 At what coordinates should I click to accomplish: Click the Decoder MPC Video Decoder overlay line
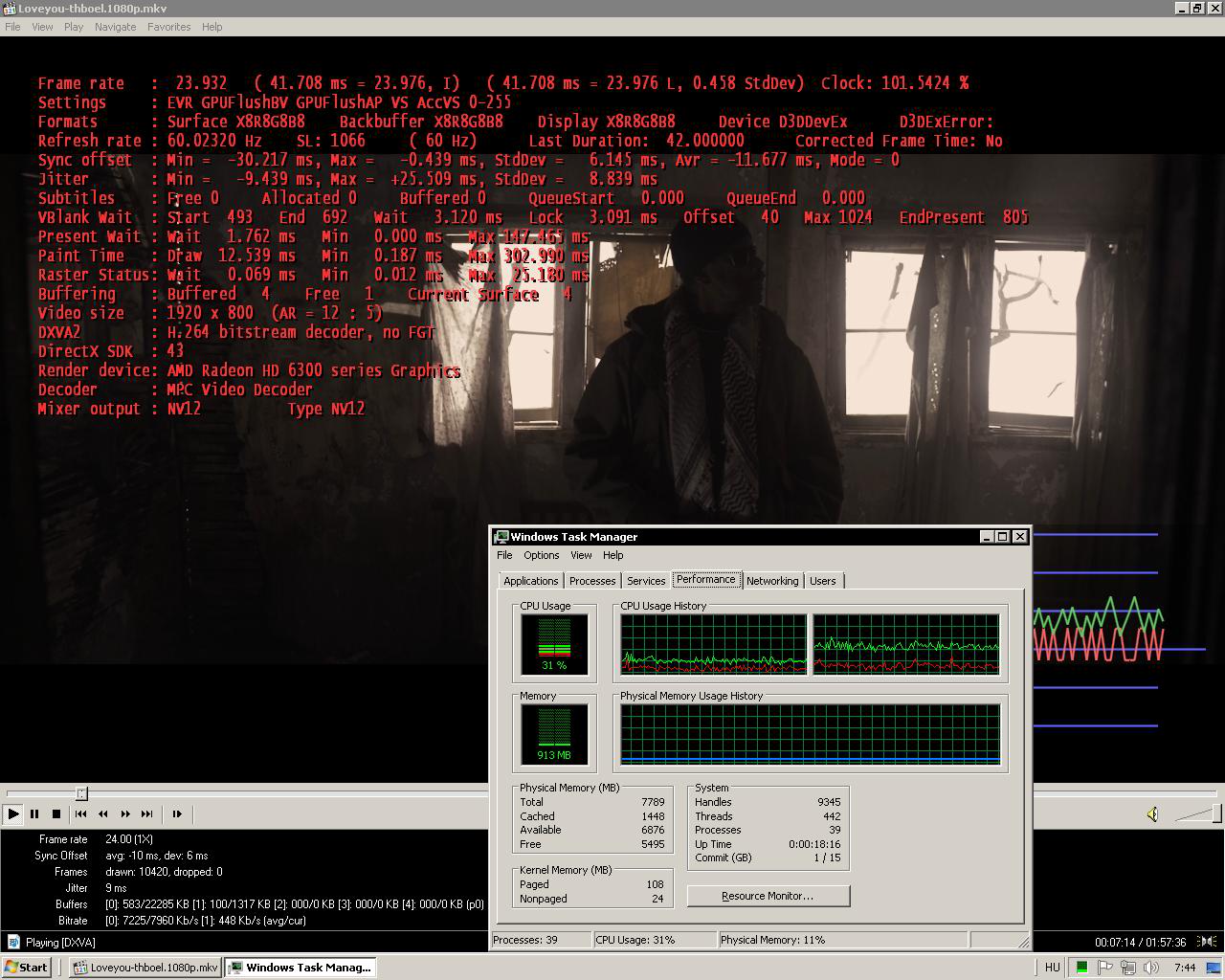pyautogui.click(x=175, y=390)
